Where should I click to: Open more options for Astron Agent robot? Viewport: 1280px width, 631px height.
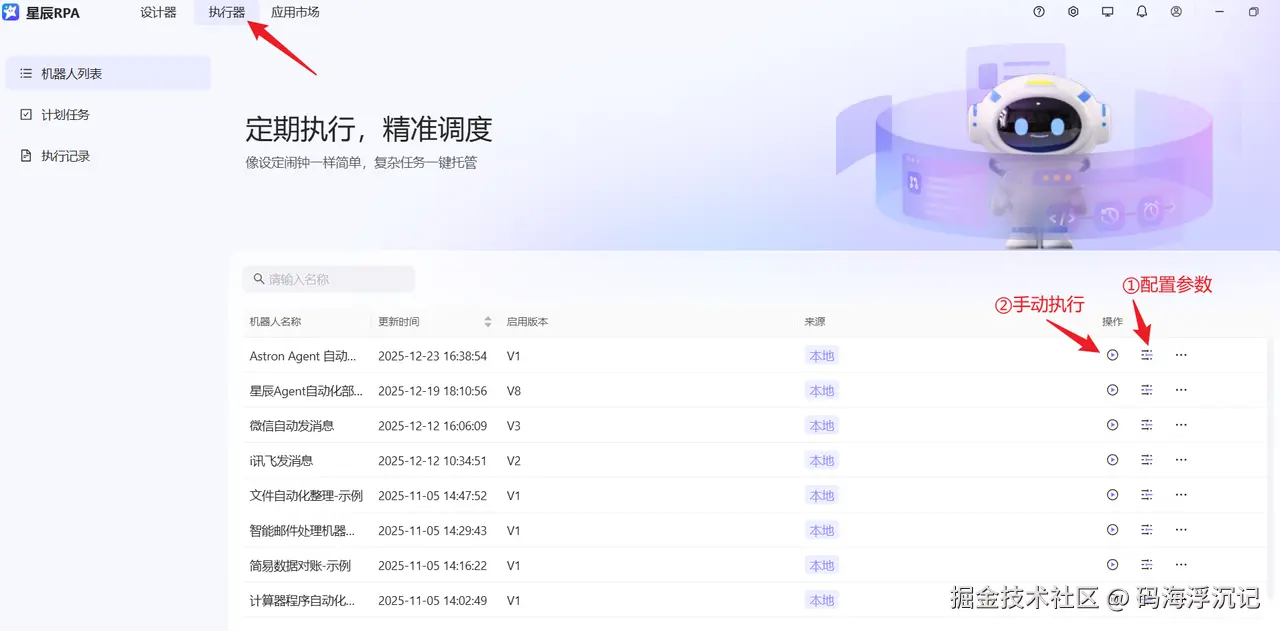click(x=1181, y=355)
